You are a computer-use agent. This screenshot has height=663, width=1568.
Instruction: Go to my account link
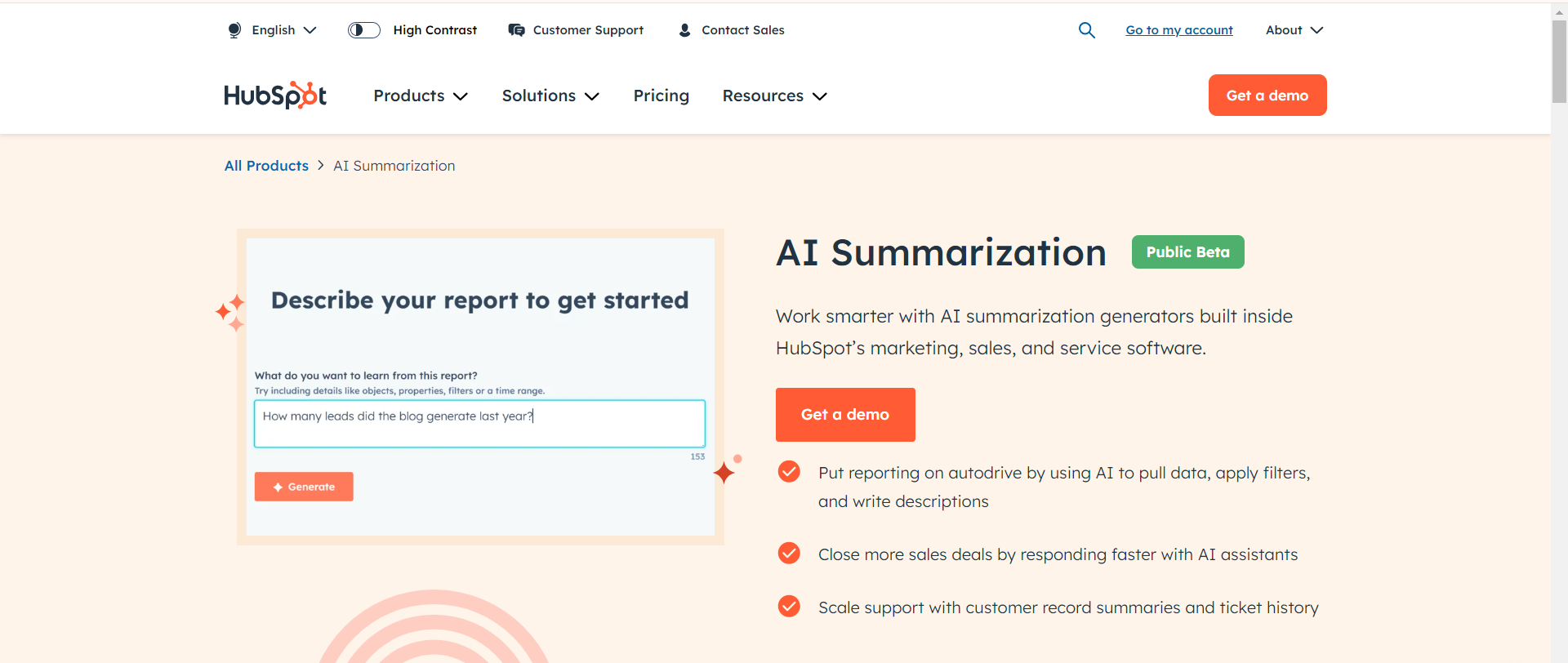1179,30
